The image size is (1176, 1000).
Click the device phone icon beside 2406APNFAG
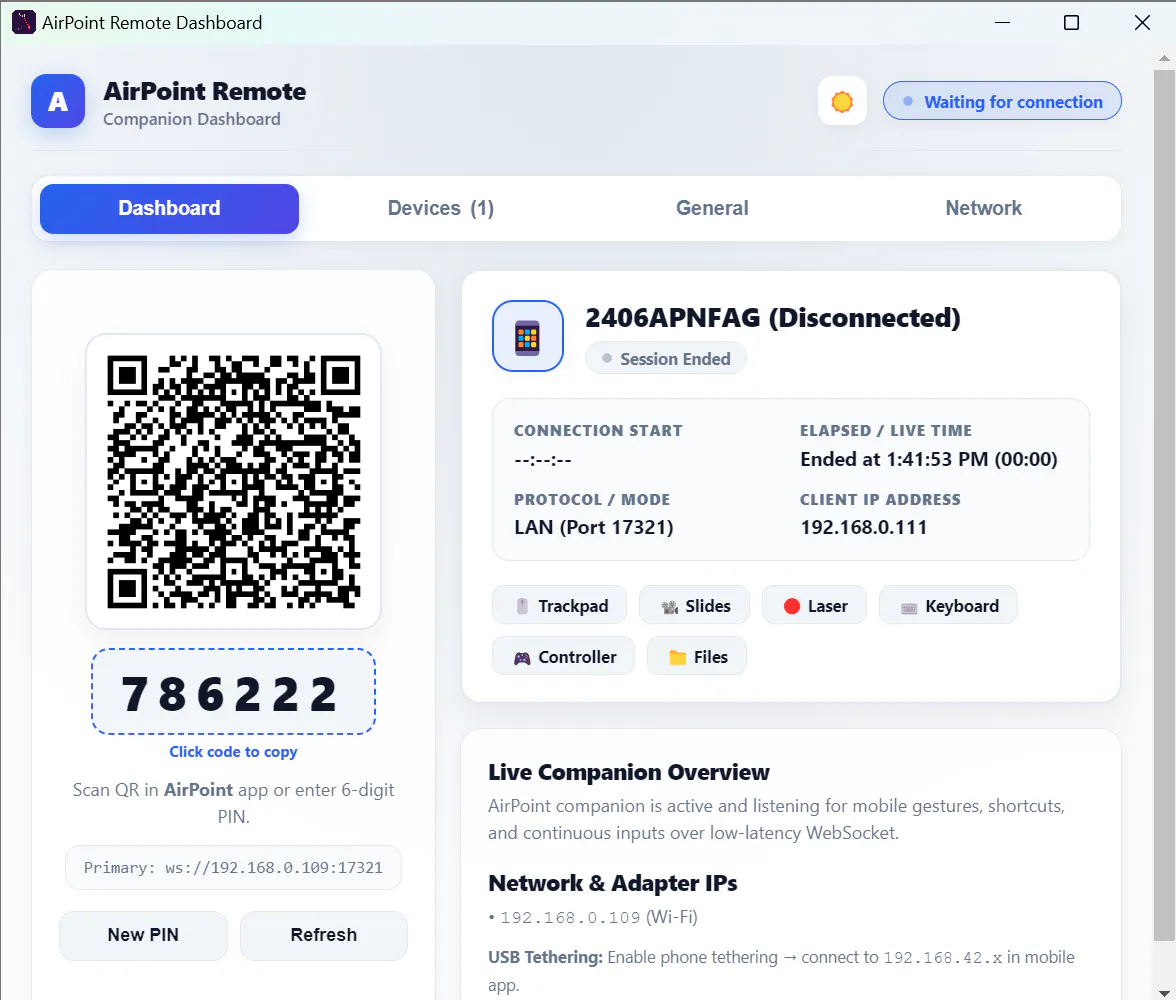[x=528, y=336]
